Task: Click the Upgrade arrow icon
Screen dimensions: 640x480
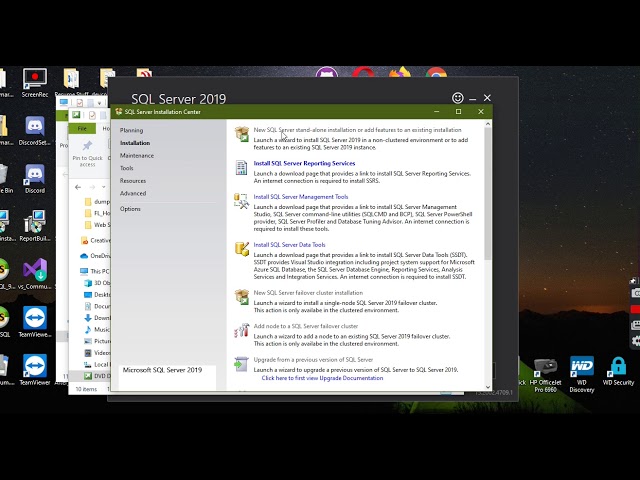Action: 241,364
